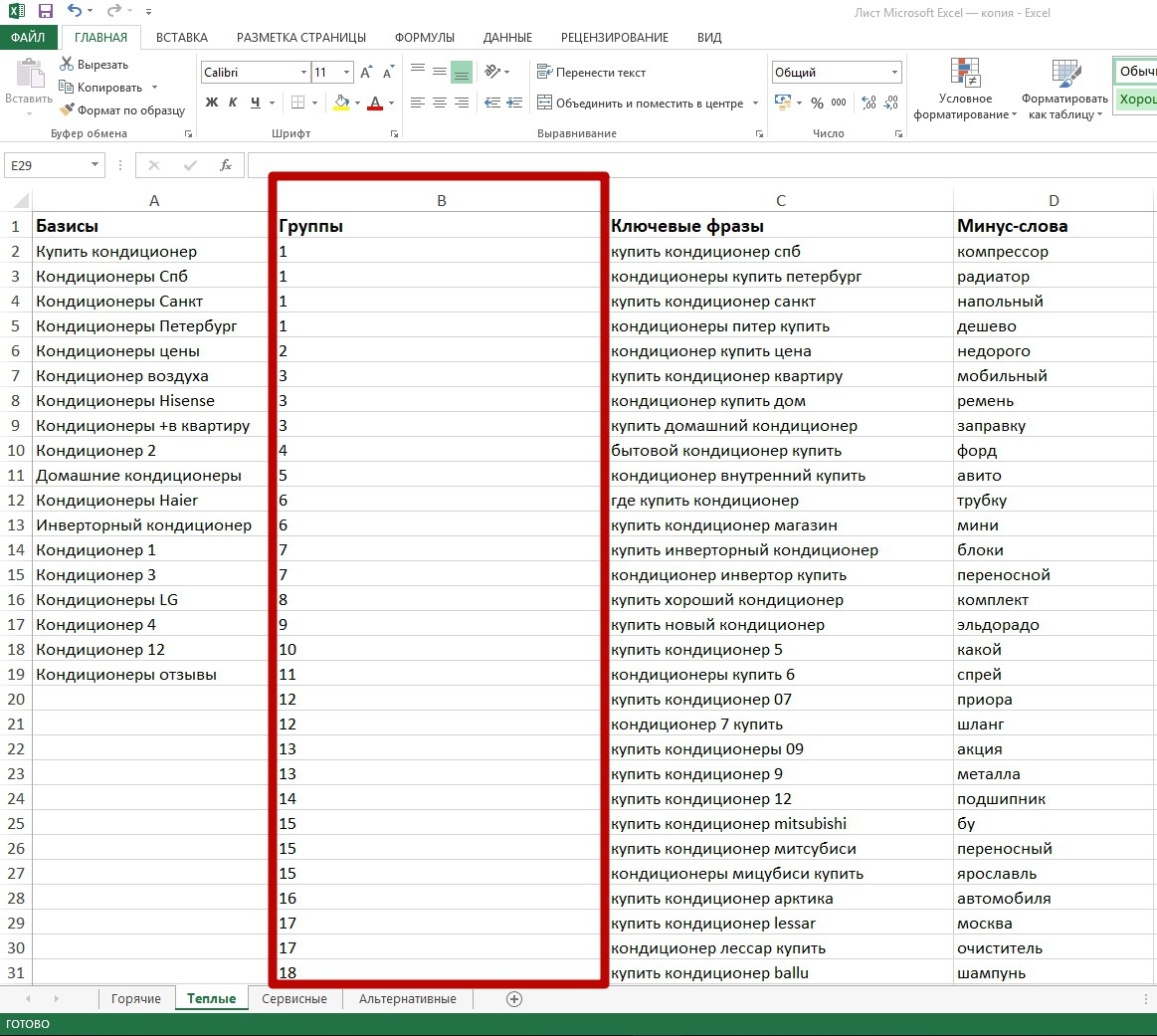Viewport: 1157px width, 1036px height.
Task: Toggle italic formatting (К)
Action: click(x=233, y=102)
